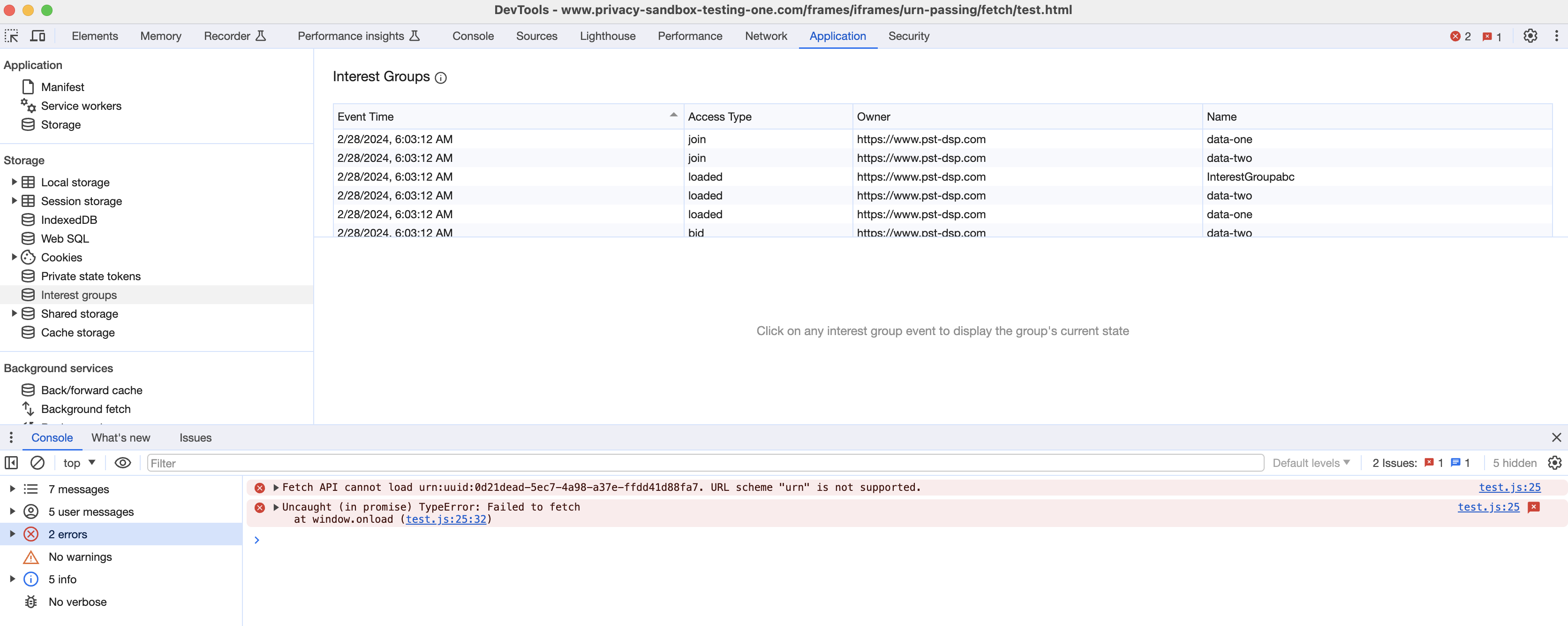Switch to the Memory tab
This screenshot has height=626, width=1568.
click(161, 36)
